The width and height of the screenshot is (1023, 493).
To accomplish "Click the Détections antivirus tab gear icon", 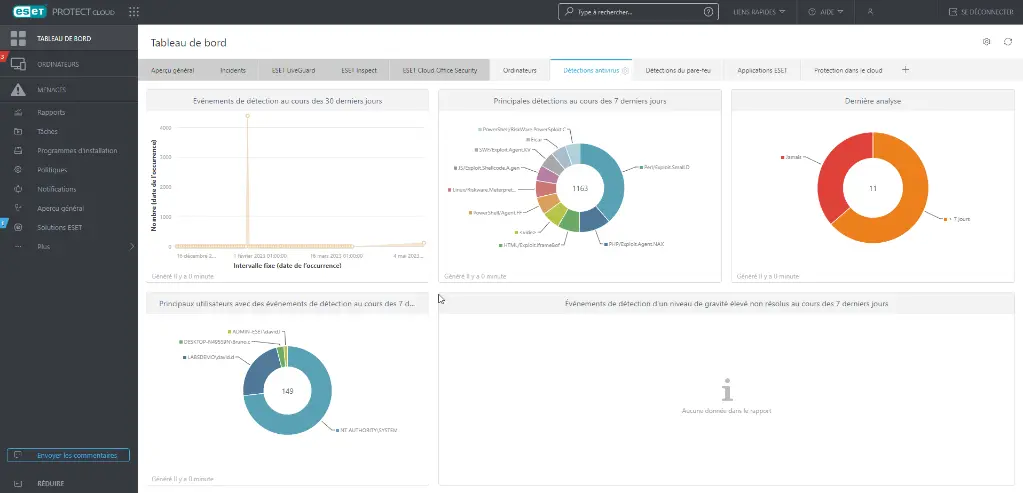I will click(x=625, y=70).
